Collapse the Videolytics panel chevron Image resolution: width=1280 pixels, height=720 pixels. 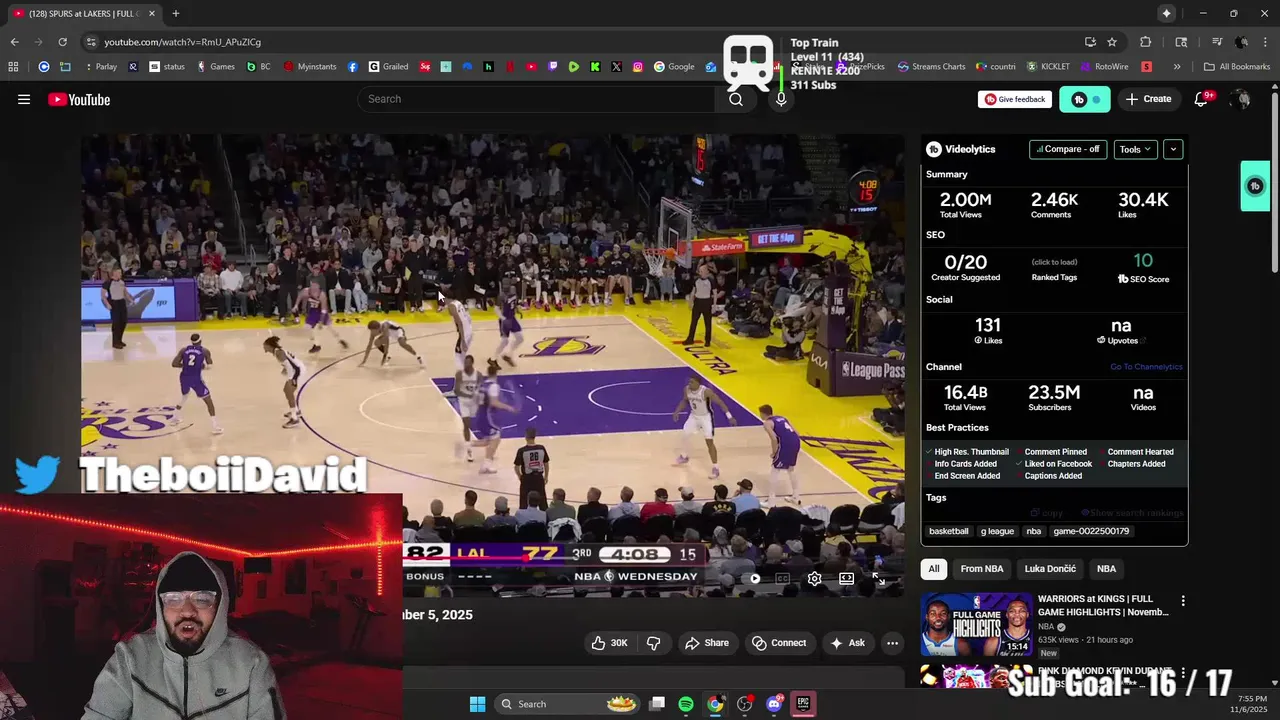[x=1173, y=149]
